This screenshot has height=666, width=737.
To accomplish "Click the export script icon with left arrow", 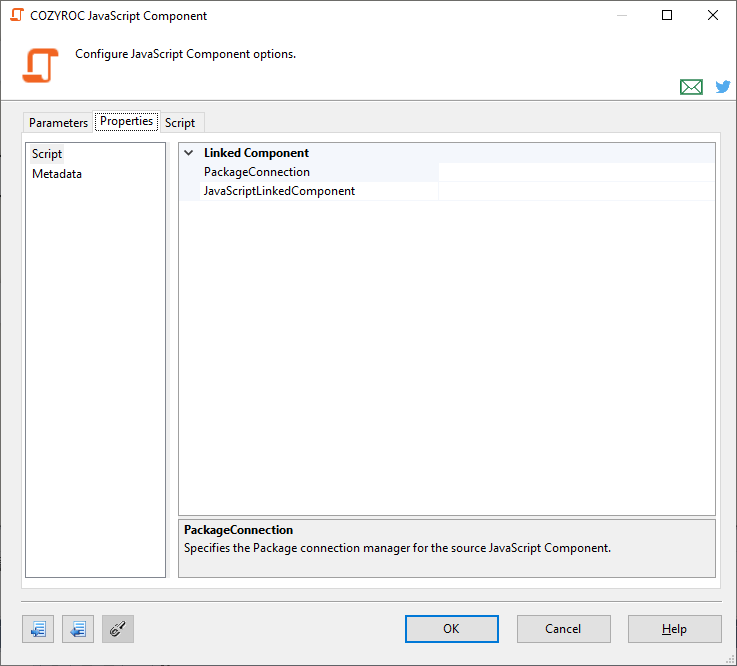I will click(78, 629).
